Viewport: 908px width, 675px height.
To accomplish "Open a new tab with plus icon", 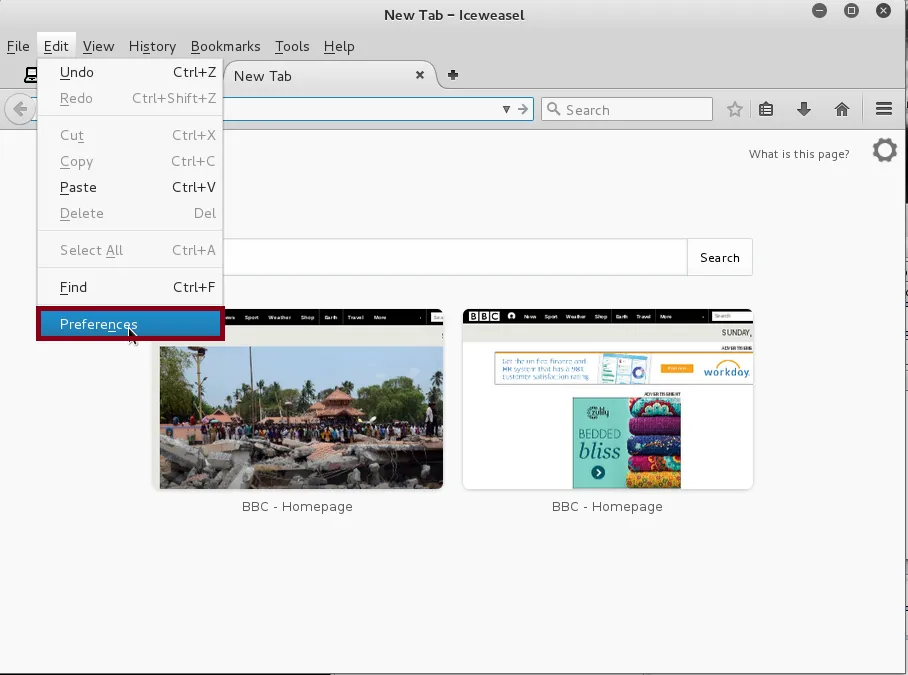I will [x=453, y=75].
